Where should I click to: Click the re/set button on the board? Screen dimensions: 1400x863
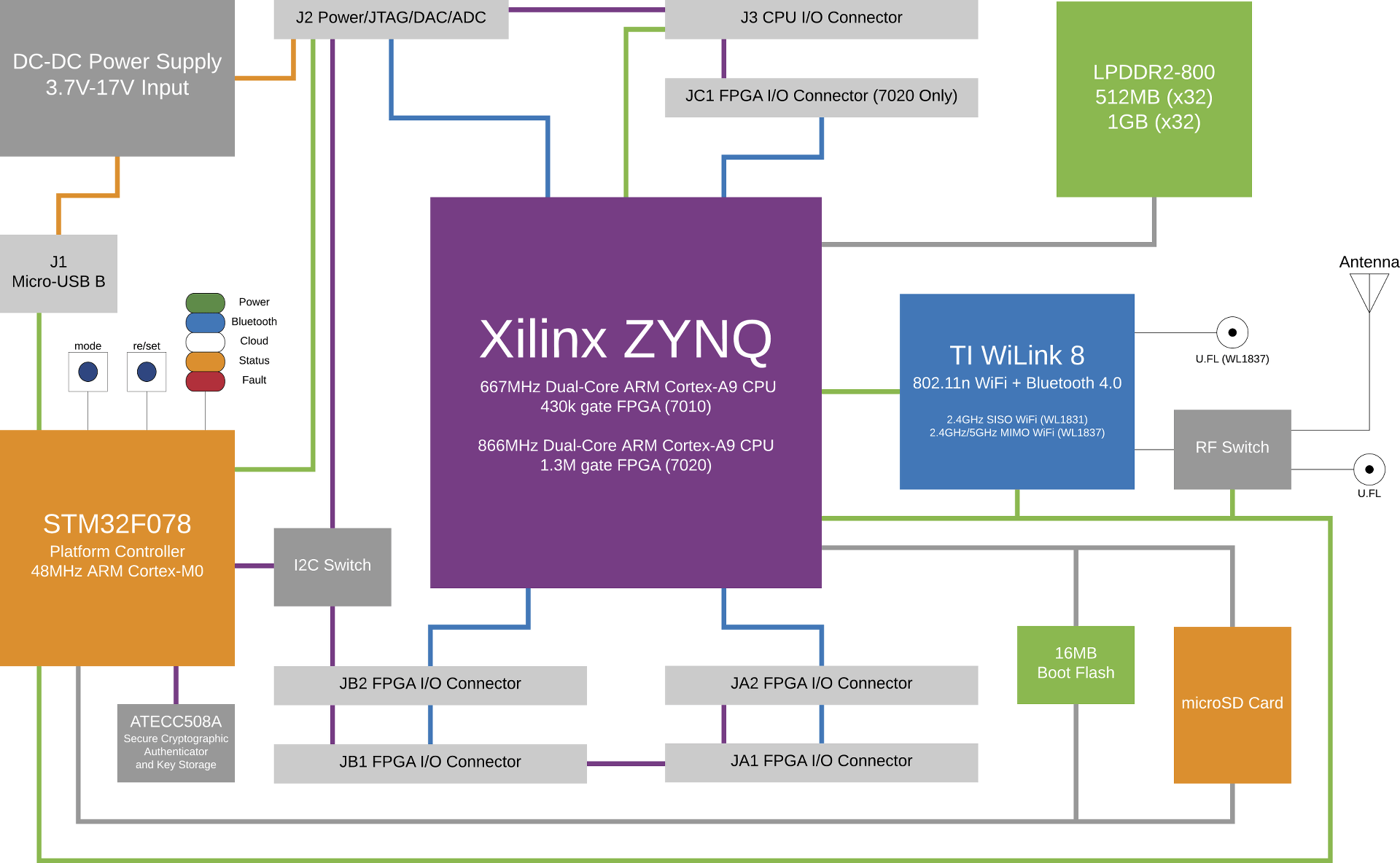(147, 372)
